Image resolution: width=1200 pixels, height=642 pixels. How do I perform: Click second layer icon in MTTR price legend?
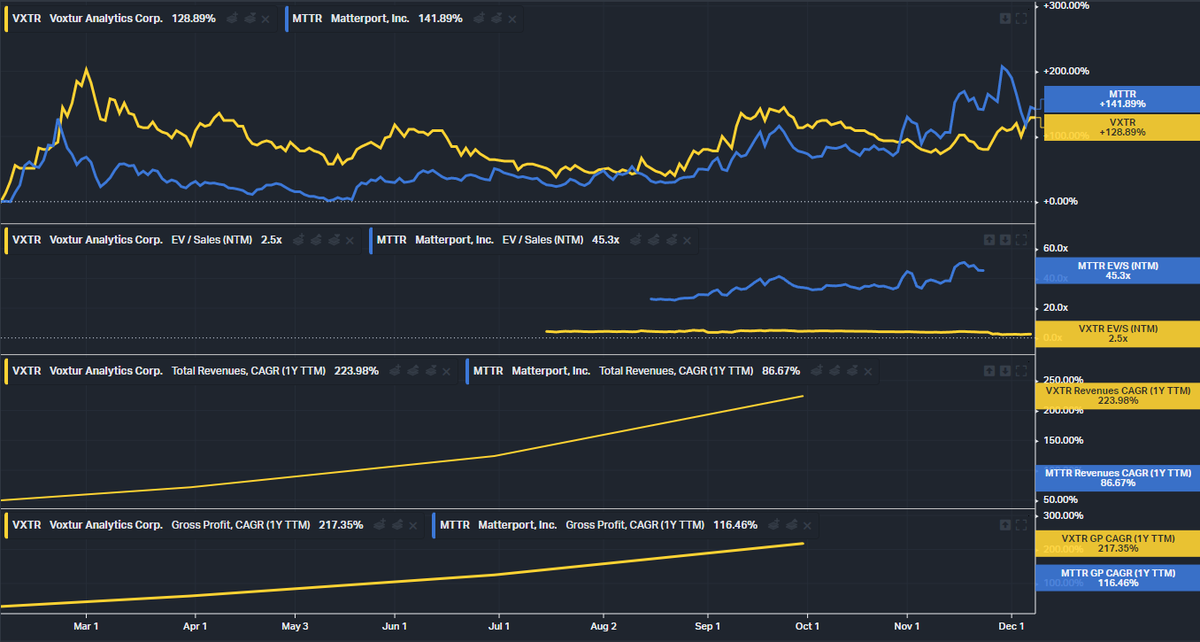tap(496, 19)
